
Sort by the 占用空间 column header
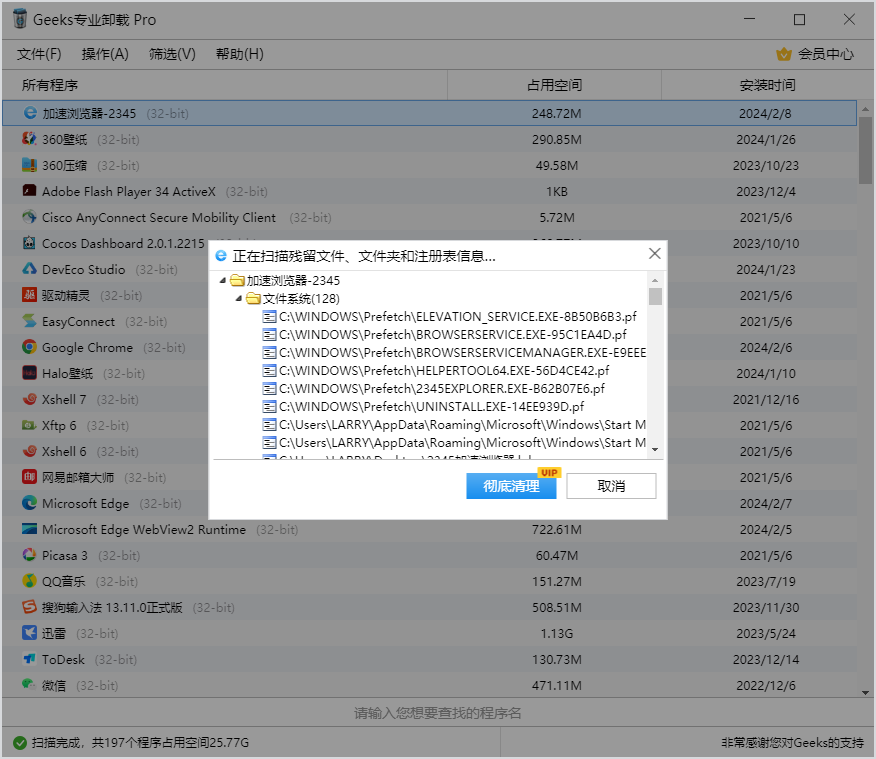(555, 85)
